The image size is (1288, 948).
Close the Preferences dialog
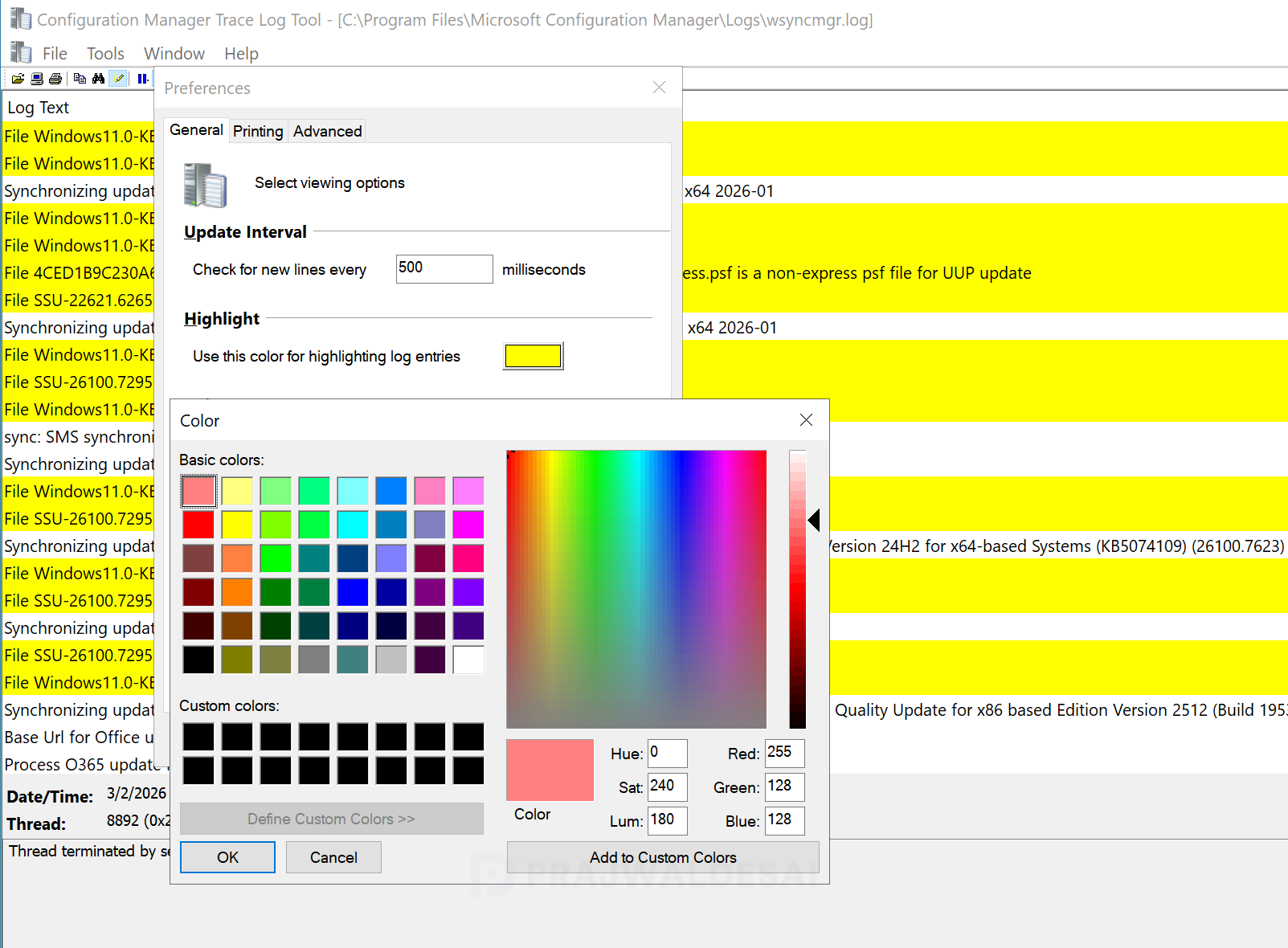point(659,87)
